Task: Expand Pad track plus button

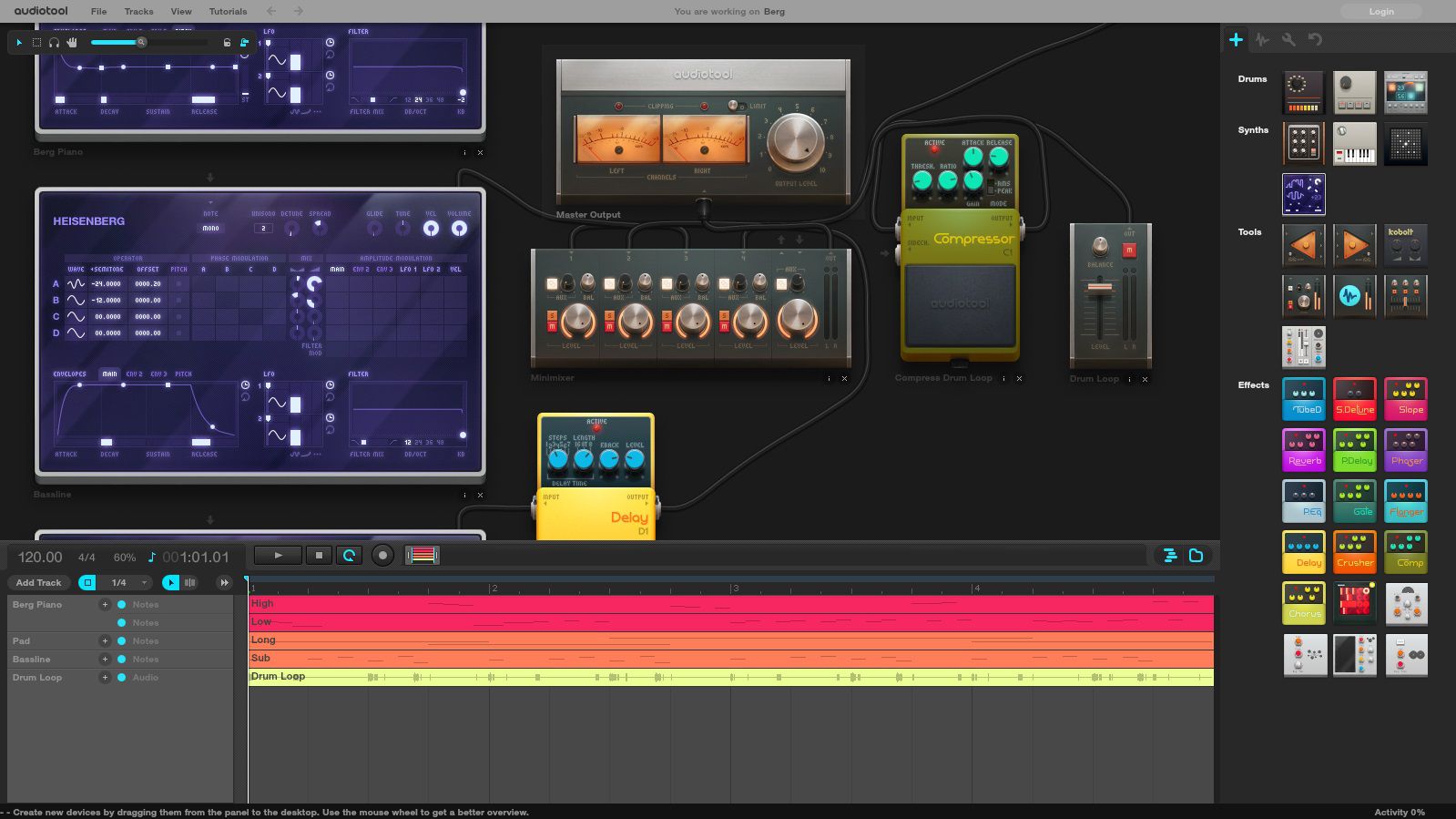Action: [105, 640]
